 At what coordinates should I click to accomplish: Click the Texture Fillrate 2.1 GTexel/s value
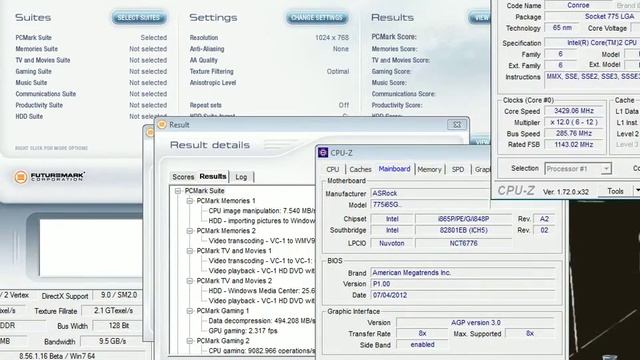point(113,311)
